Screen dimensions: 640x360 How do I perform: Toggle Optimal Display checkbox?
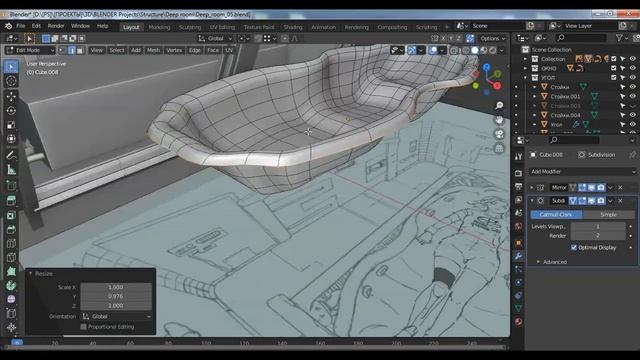[573, 247]
